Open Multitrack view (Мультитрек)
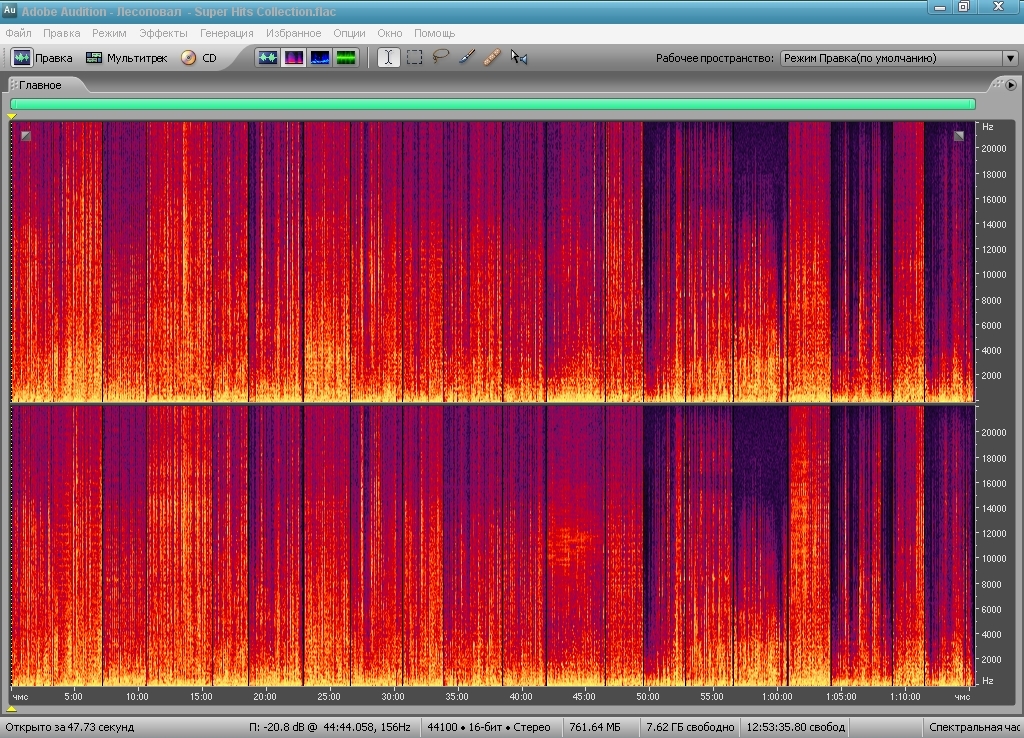The image size is (1024, 738). click(x=127, y=58)
